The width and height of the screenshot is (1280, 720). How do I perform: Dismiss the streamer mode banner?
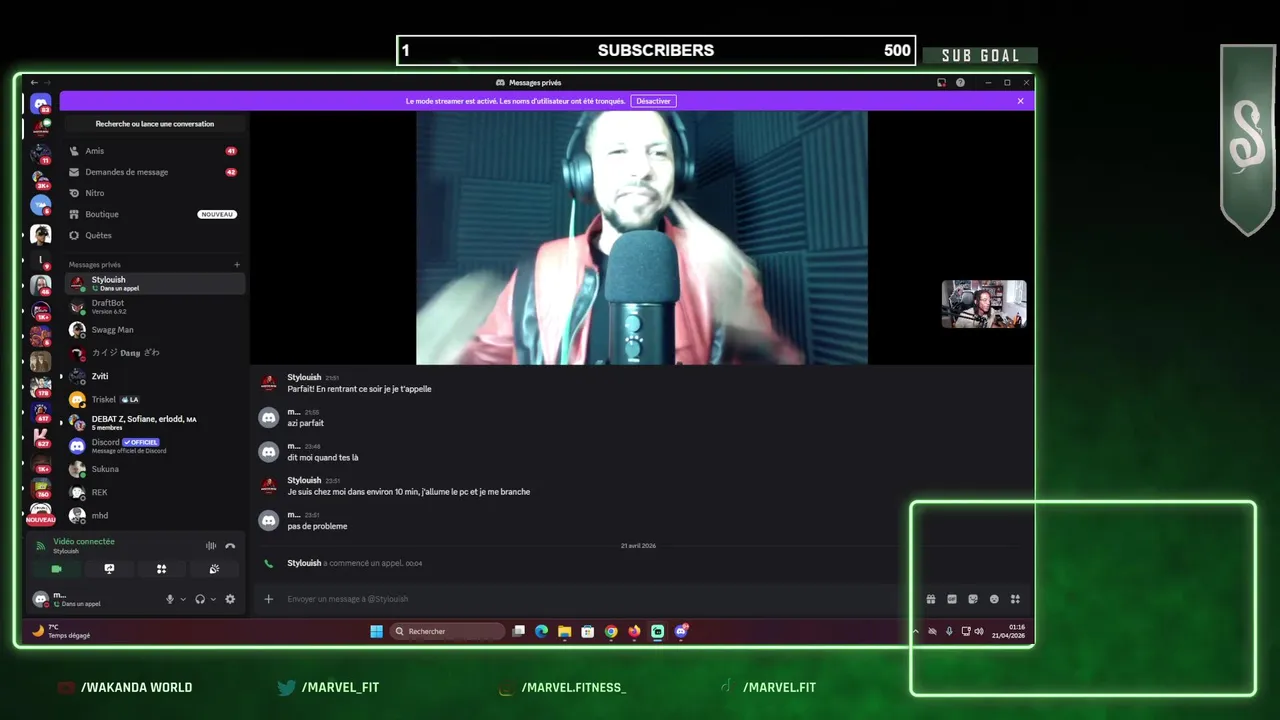[1020, 101]
